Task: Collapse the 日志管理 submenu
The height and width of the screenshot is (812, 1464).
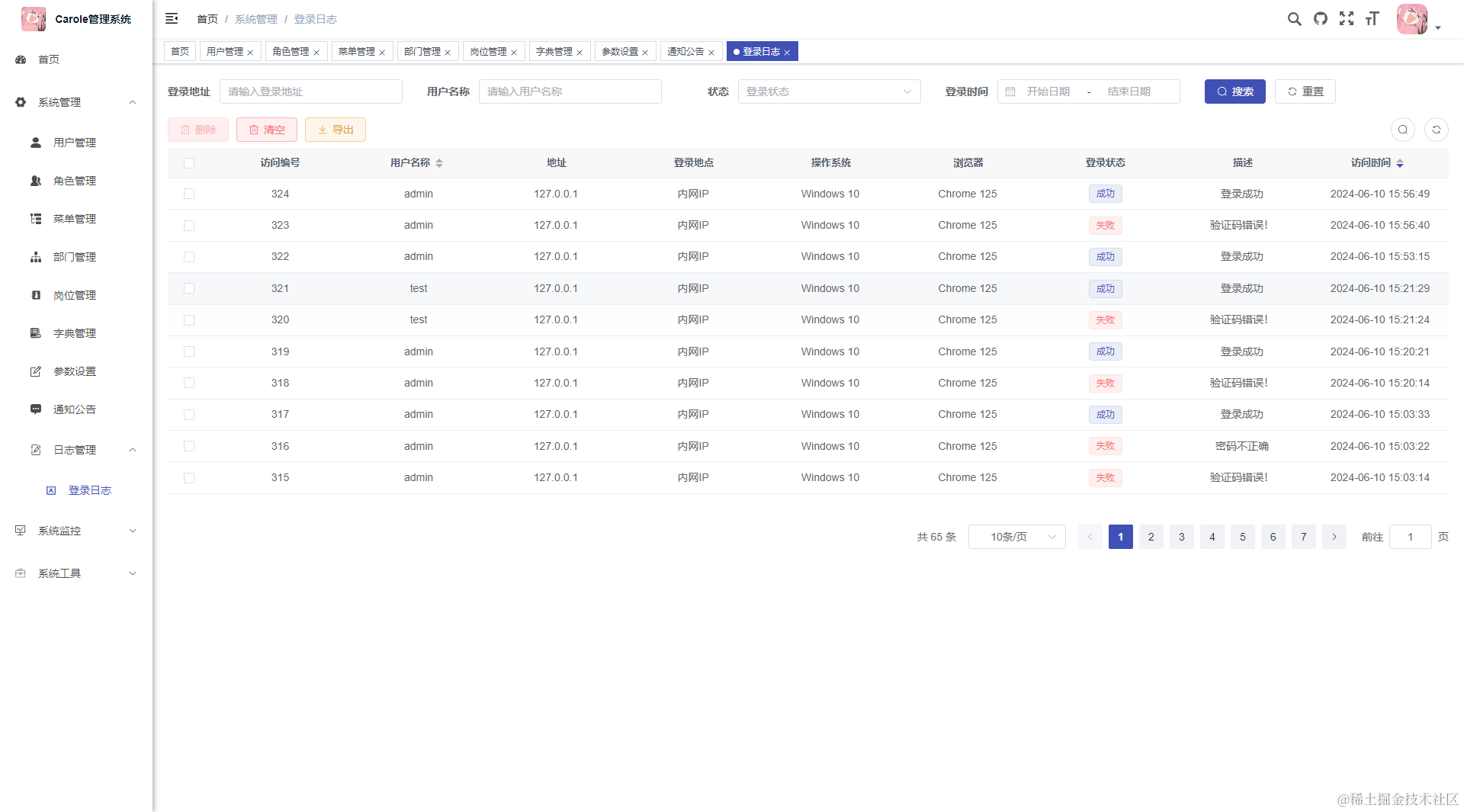Action: 76,450
